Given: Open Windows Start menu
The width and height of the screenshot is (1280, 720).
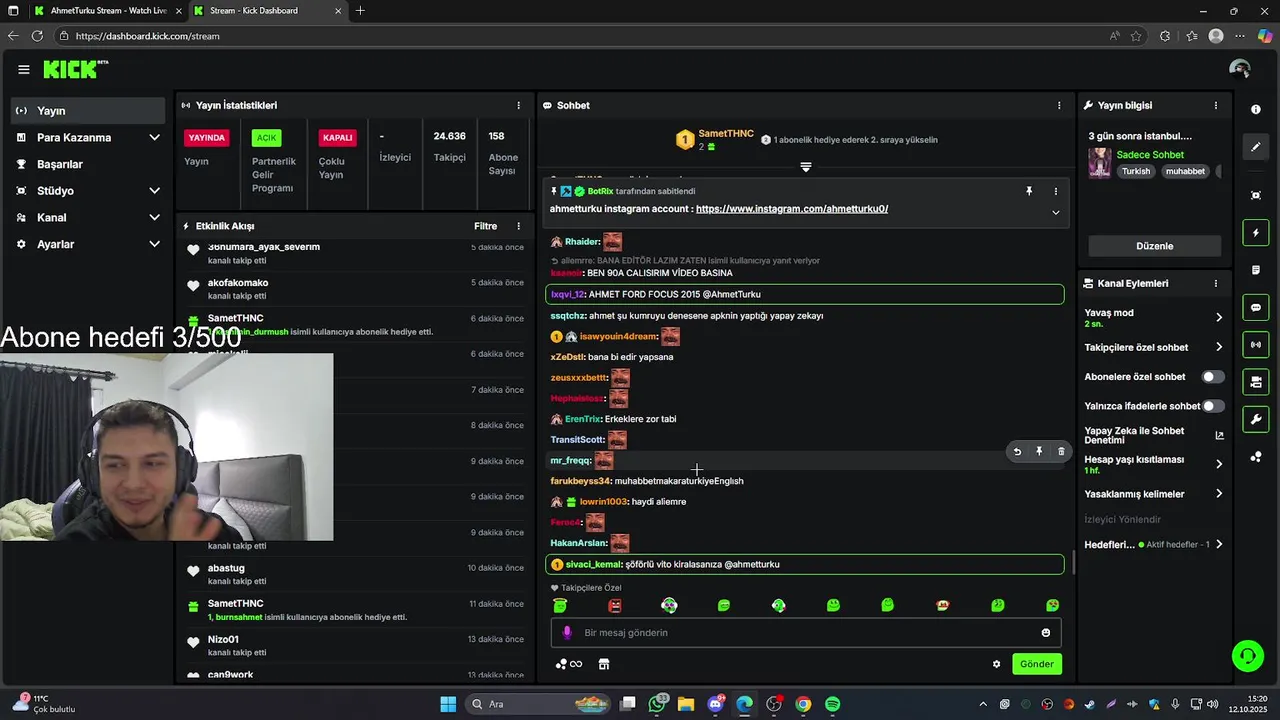Looking at the screenshot, I should pyautogui.click(x=448, y=704).
